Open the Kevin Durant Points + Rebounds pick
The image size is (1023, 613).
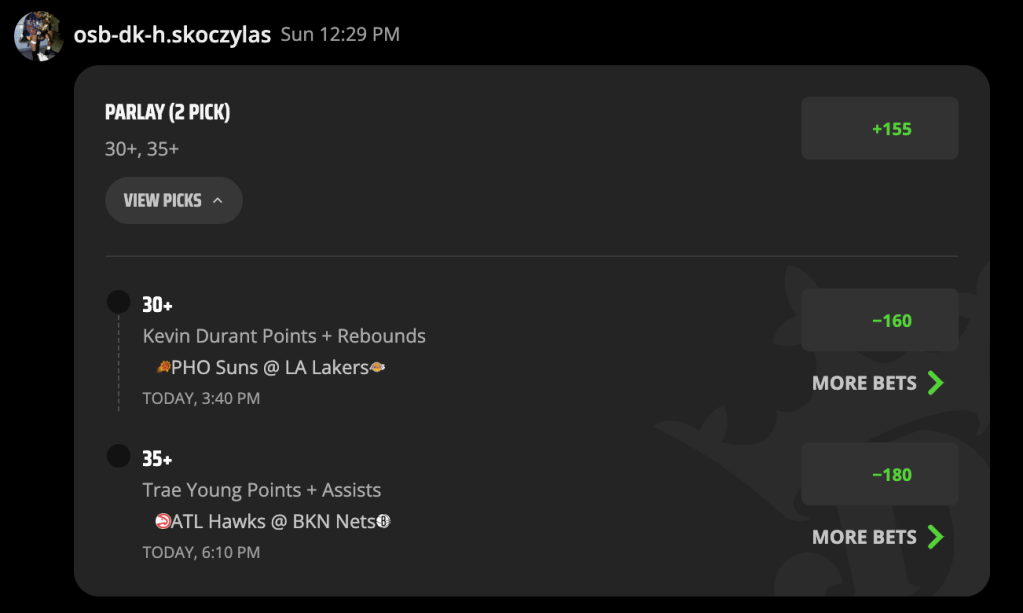point(284,336)
